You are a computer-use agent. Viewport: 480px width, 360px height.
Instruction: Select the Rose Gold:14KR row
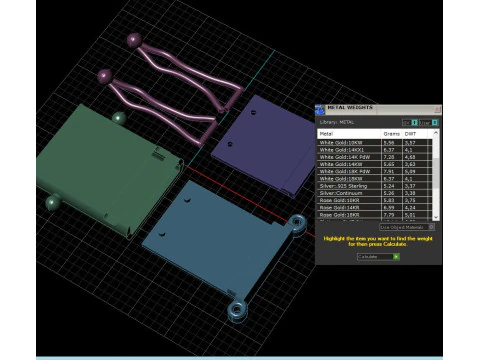[374, 208]
